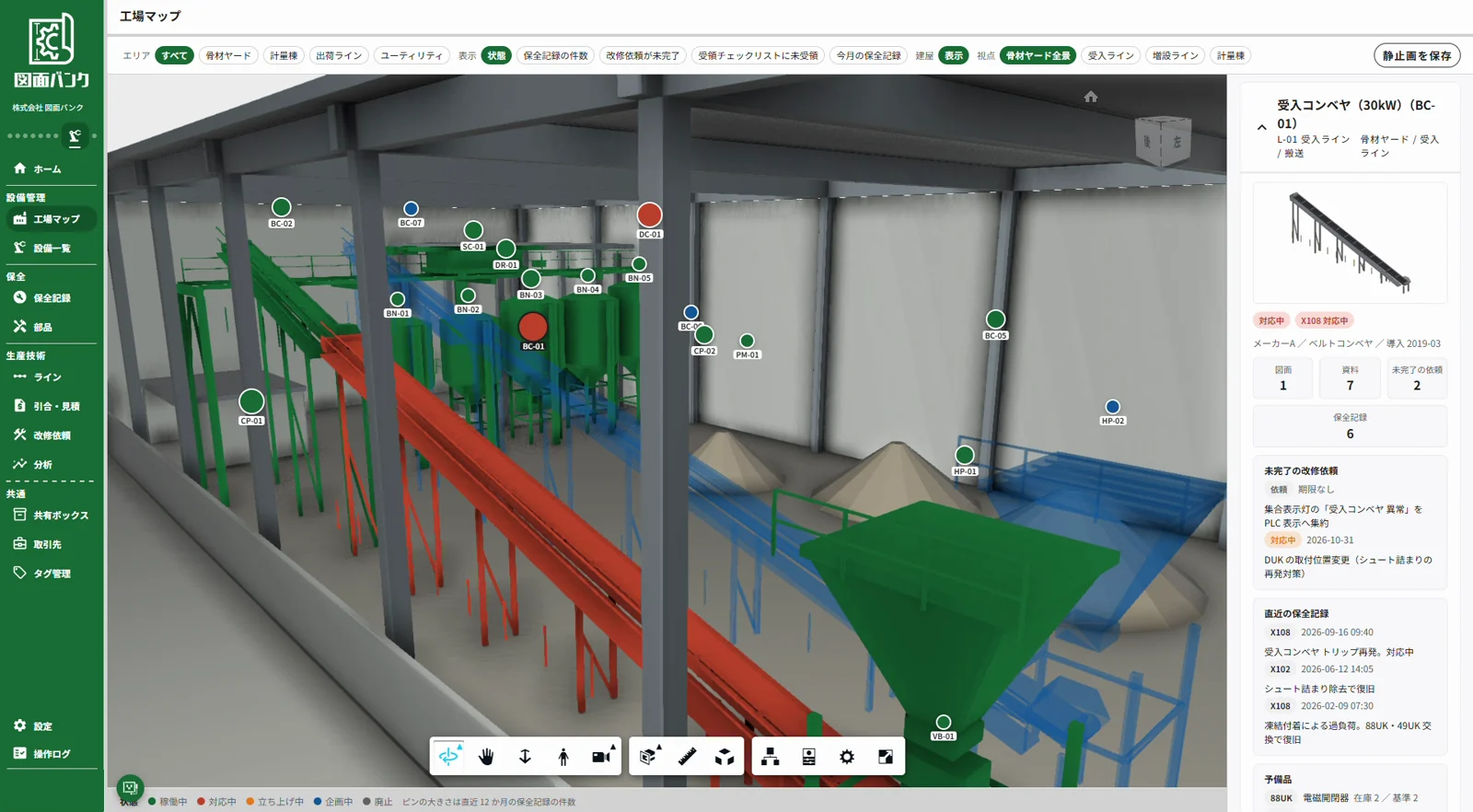Image resolution: width=1473 pixels, height=812 pixels.
Task: Switch to first-person walk mode
Action: [563, 757]
